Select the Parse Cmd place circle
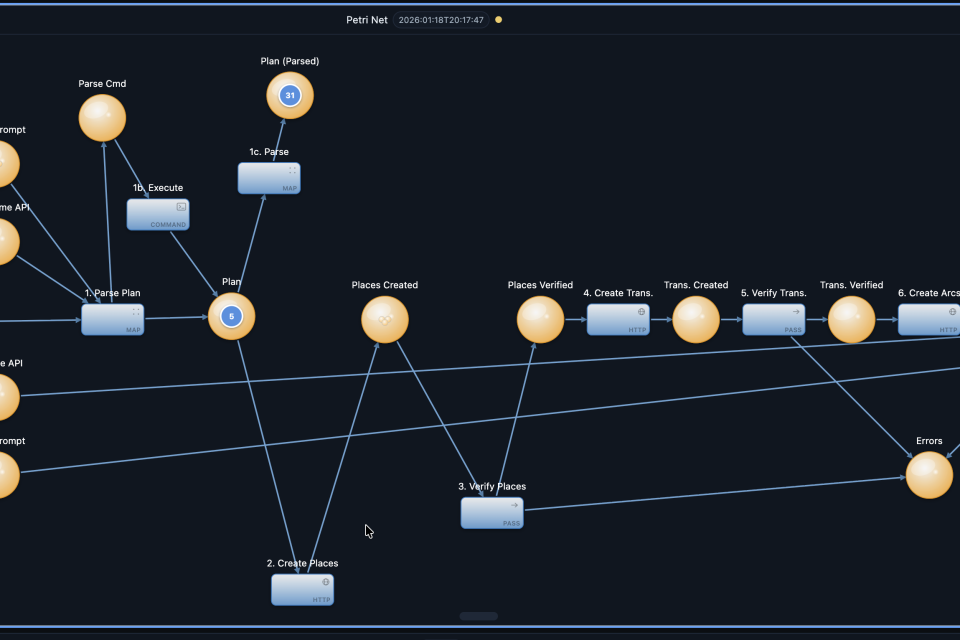The width and height of the screenshot is (960, 640). (x=102, y=118)
